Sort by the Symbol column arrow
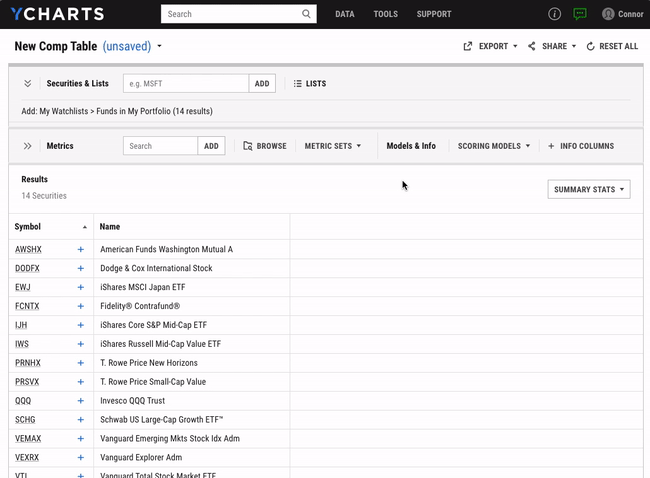The height and width of the screenshot is (478, 650). 85,227
